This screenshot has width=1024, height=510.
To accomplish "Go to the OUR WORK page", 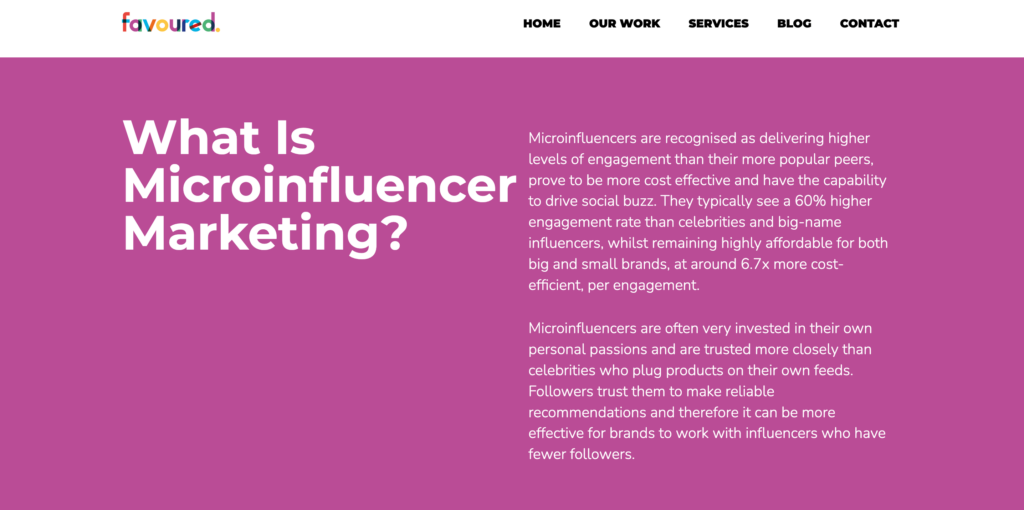I will click(x=624, y=23).
